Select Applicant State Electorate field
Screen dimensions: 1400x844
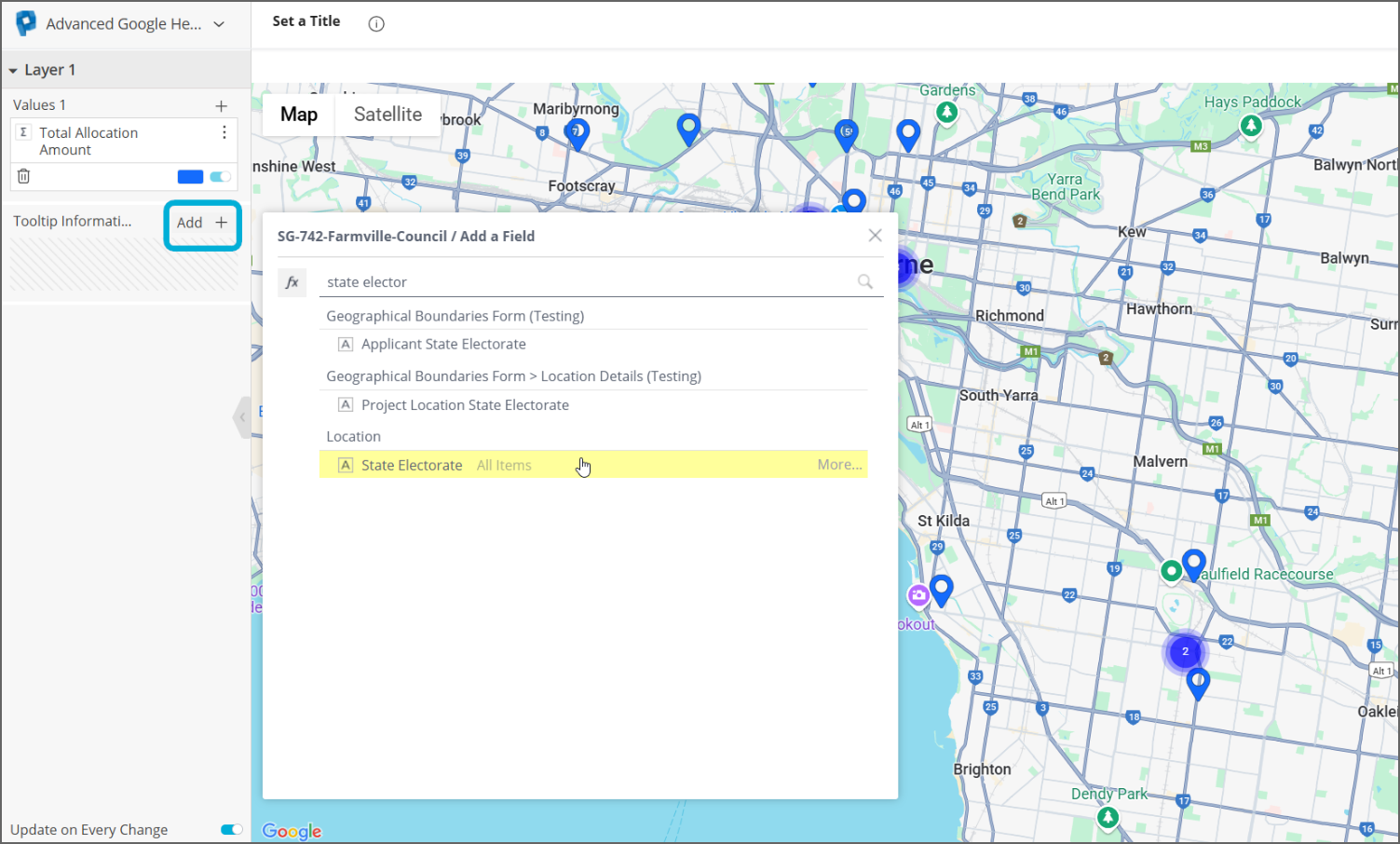443,344
